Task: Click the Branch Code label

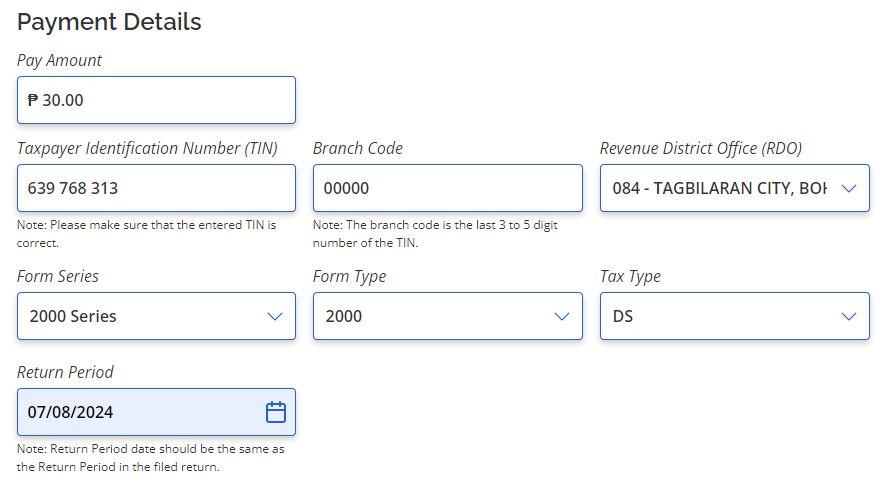Action: [358, 149]
